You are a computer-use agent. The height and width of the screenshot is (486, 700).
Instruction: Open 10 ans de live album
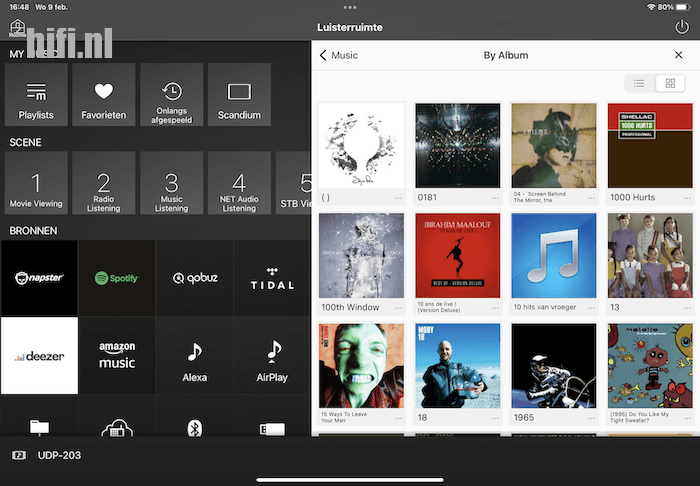(458, 255)
